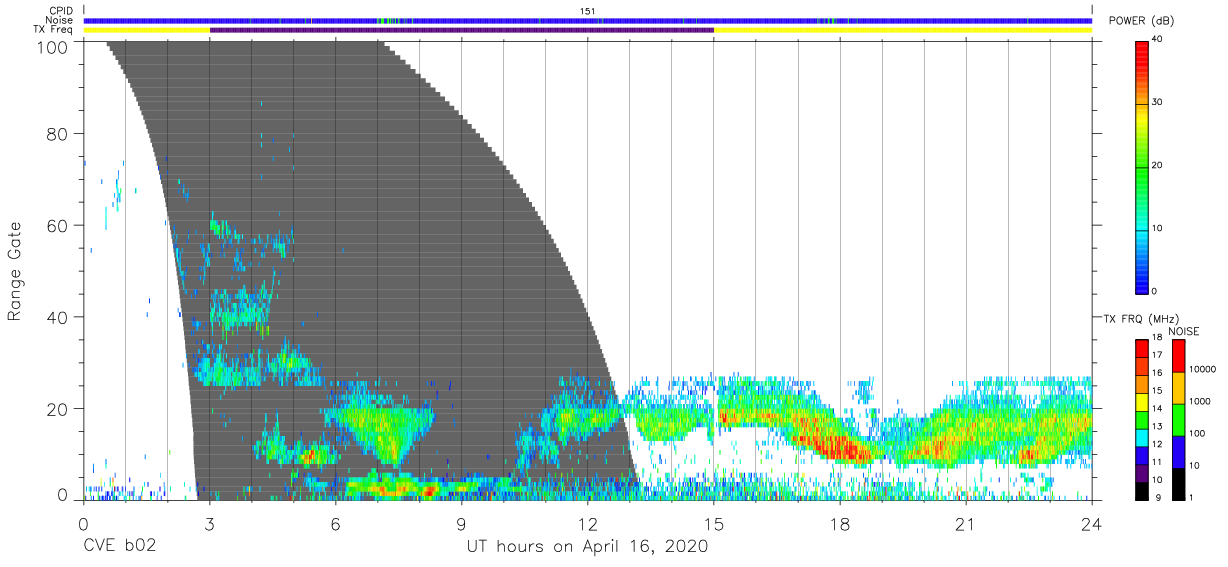
Task: Click the 20 tick on Range Gate axis
Action: (57, 409)
